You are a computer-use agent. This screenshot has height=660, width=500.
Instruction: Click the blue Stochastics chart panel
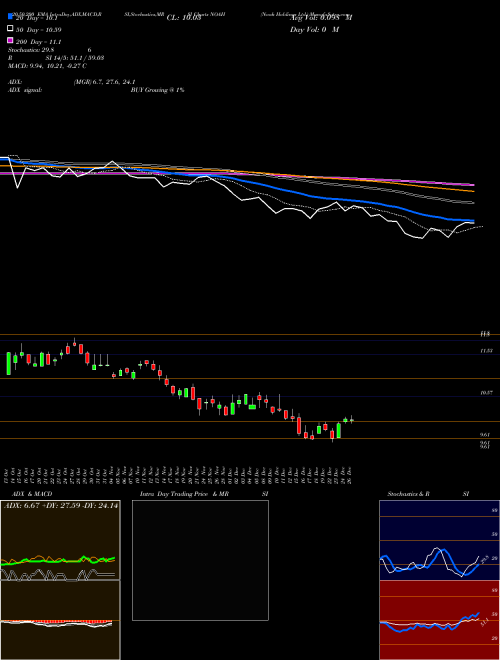pos(439,540)
